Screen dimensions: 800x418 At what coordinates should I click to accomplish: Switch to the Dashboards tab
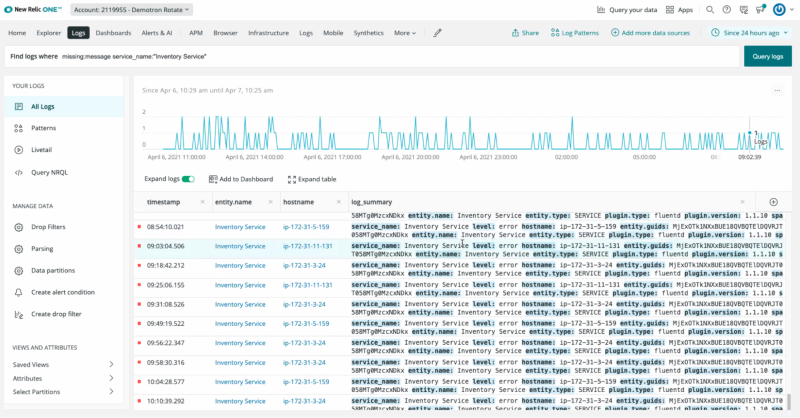[x=113, y=33]
